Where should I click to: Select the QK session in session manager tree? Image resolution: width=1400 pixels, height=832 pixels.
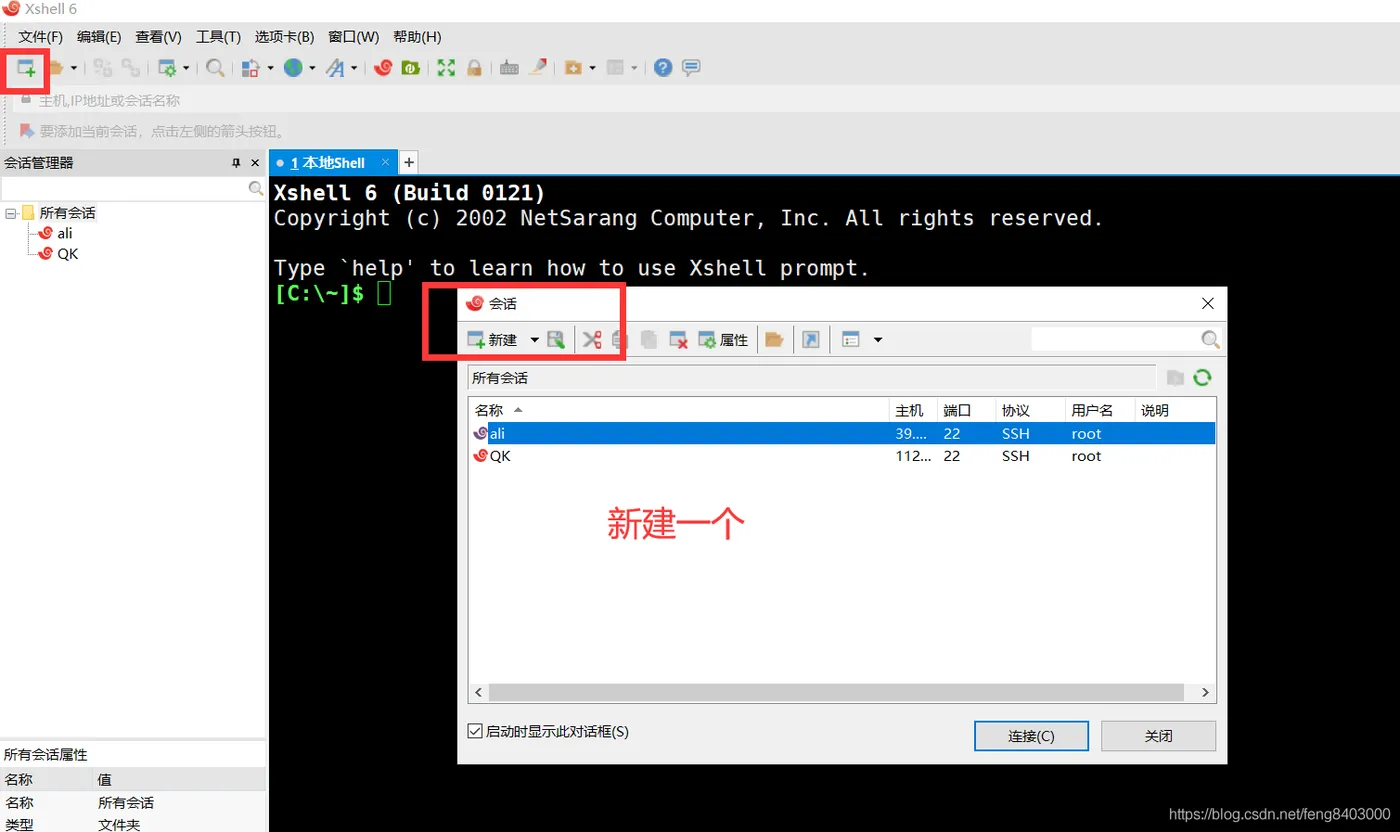pos(68,254)
